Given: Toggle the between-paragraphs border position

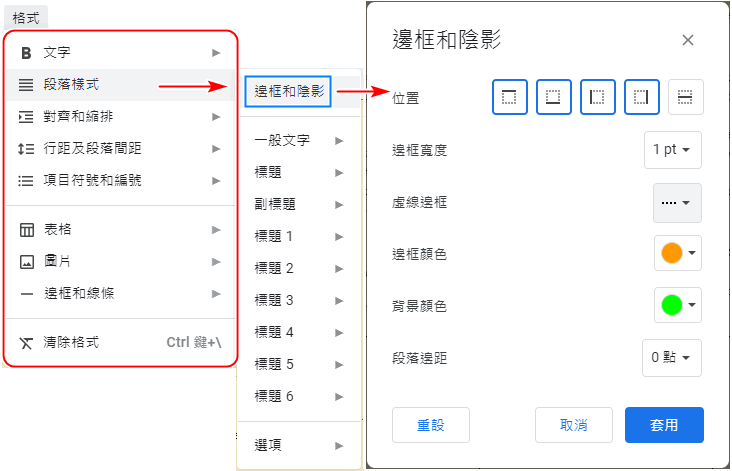Looking at the screenshot, I should pyautogui.click(x=685, y=97).
